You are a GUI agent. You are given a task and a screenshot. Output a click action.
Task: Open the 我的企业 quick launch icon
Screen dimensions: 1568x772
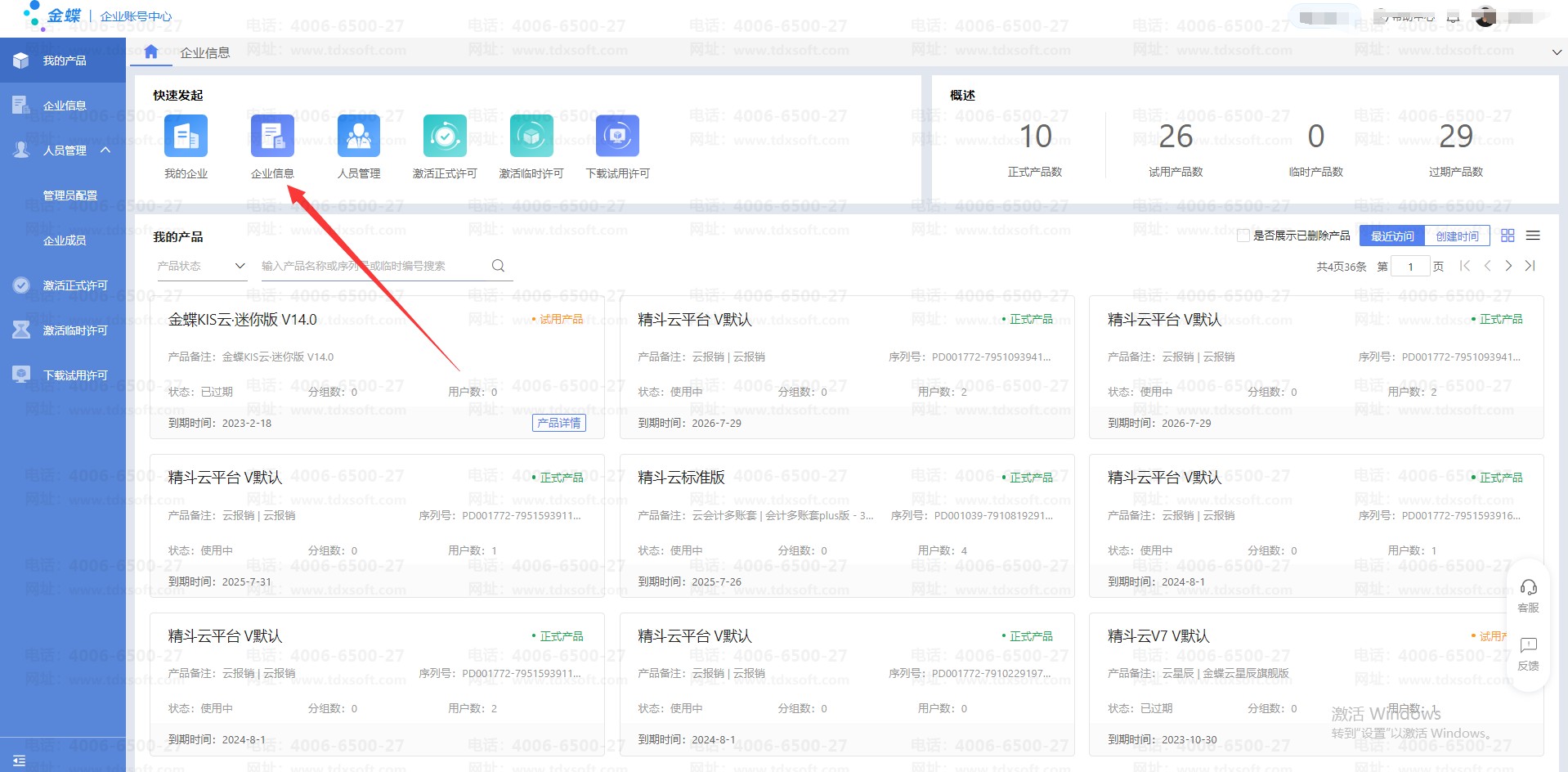(186, 136)
